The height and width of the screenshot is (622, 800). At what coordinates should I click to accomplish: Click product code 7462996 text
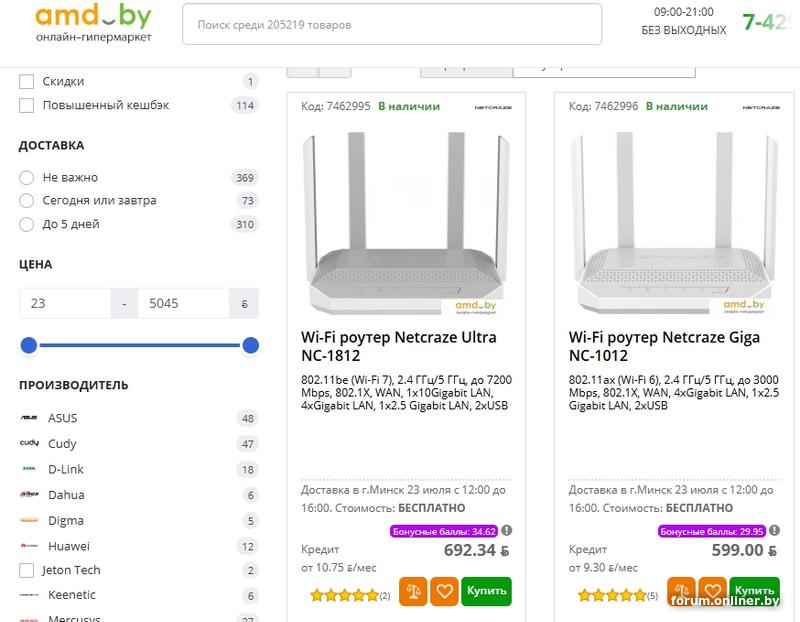click(x=604, y=107)
